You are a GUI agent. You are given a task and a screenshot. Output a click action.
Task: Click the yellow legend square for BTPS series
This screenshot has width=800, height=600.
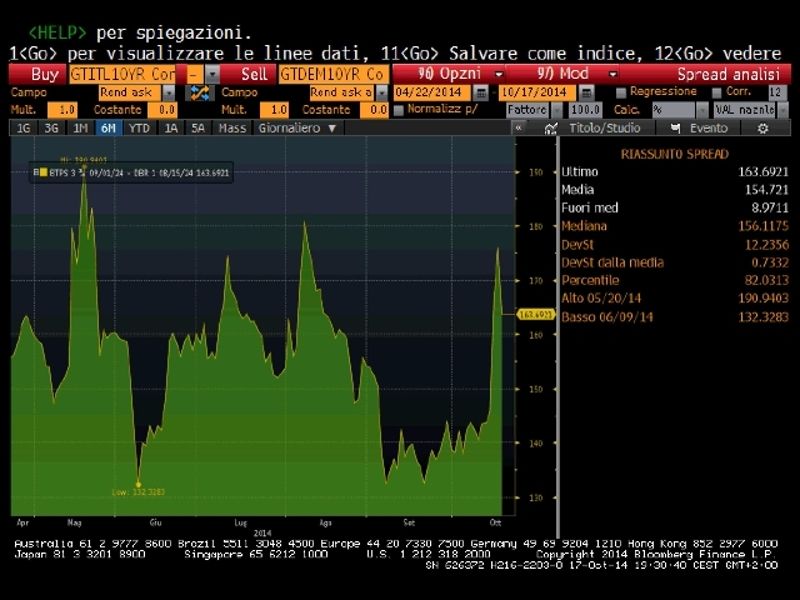(36, 172)
